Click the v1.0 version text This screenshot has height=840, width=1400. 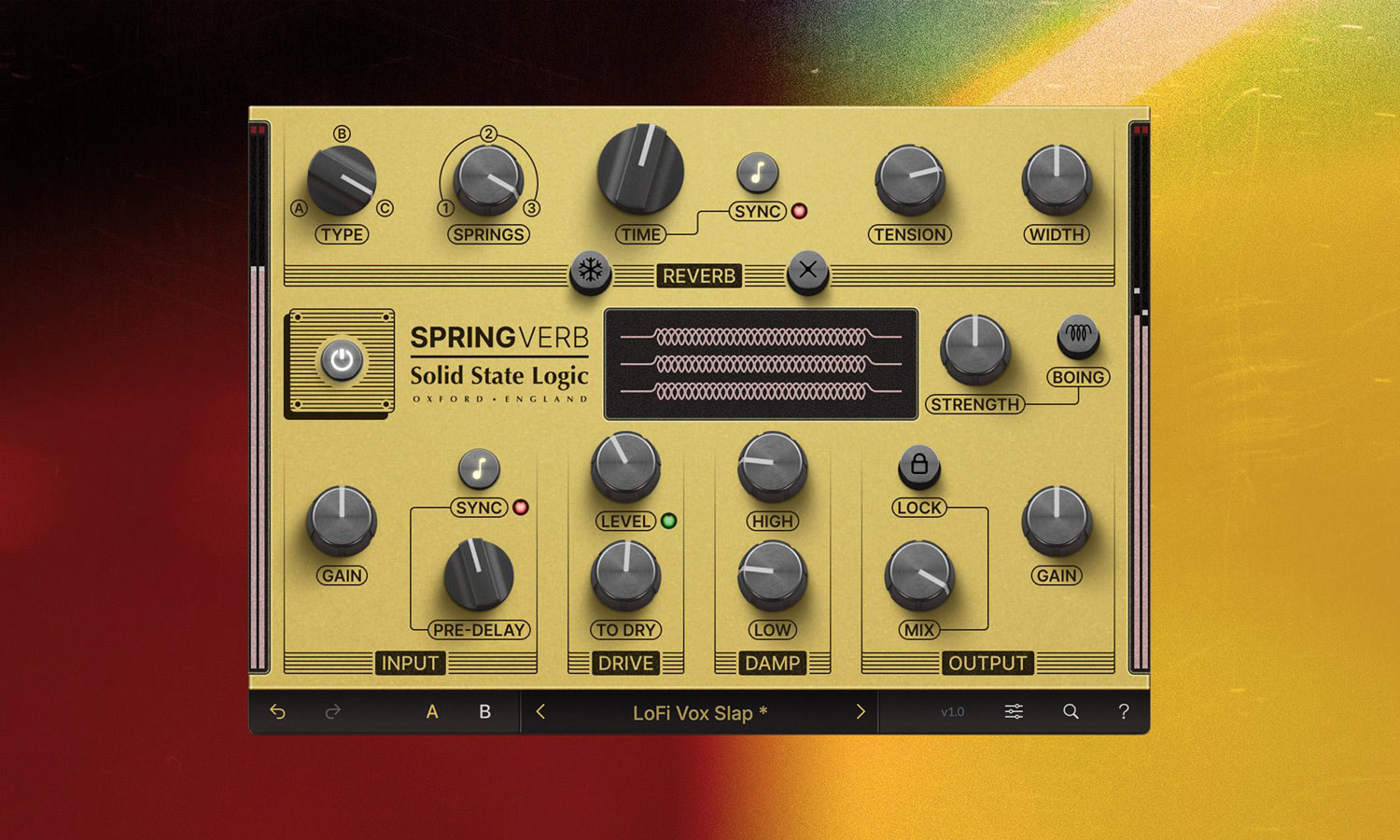pos(953,712)
